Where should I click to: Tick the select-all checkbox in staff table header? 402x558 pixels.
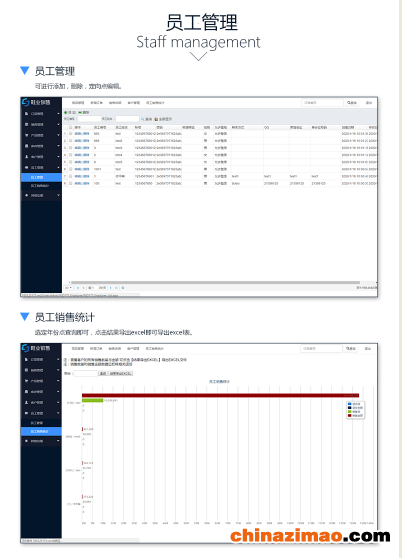(x=70, y=127)
